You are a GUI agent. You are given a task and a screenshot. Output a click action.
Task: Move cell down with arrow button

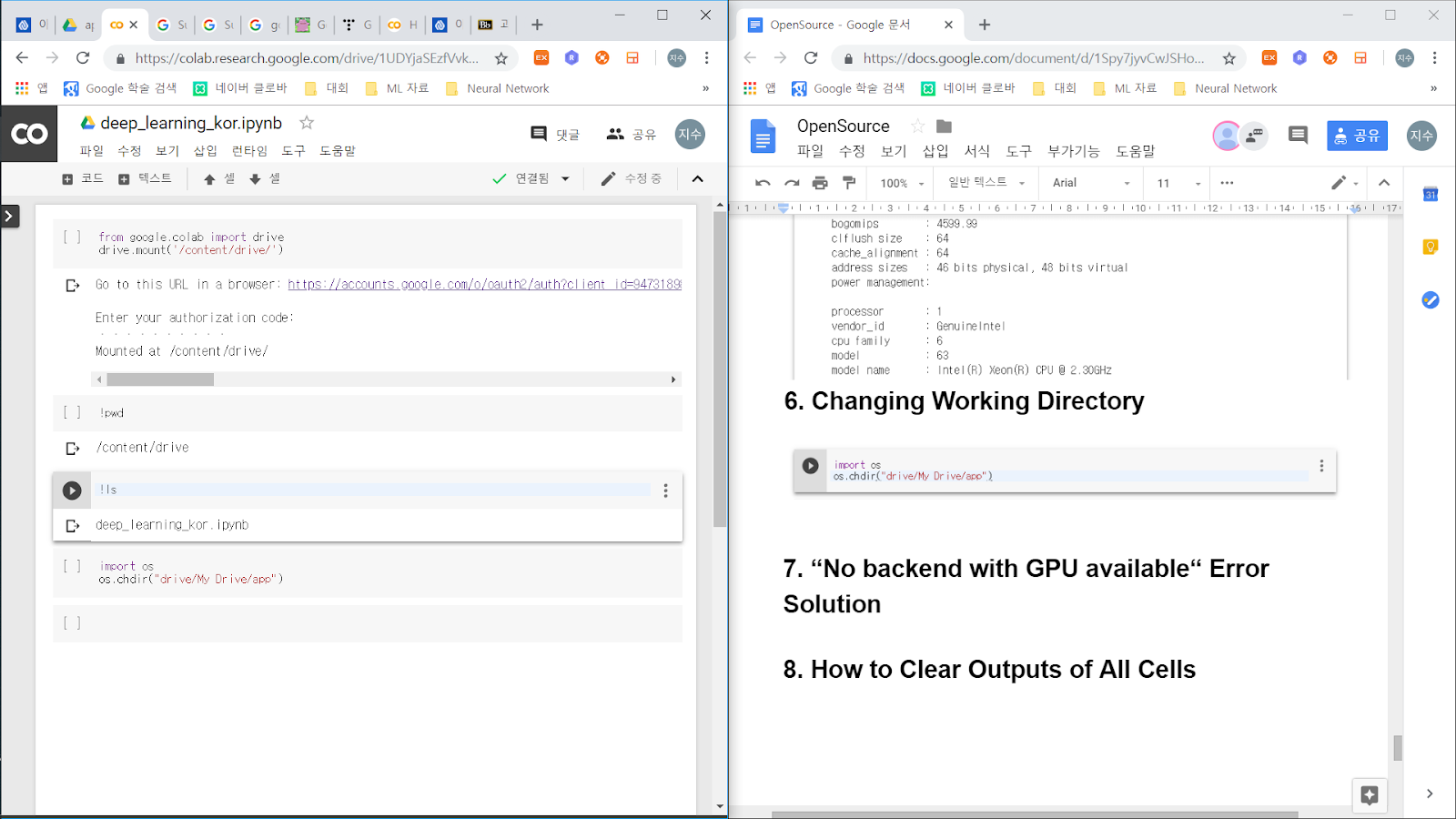tap(265, 178)
